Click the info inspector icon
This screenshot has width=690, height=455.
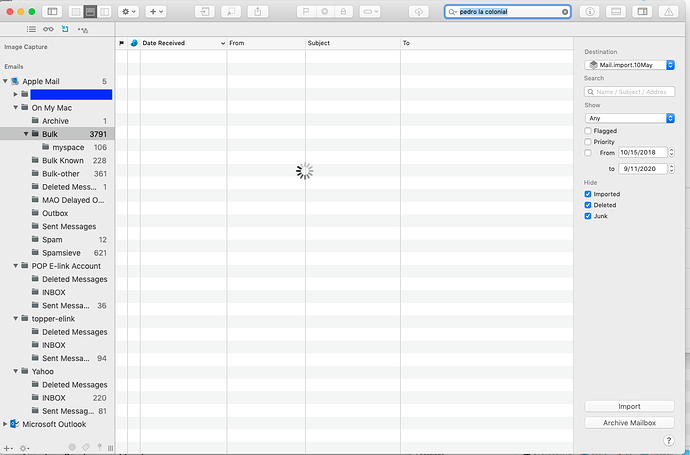coord(590,11)
